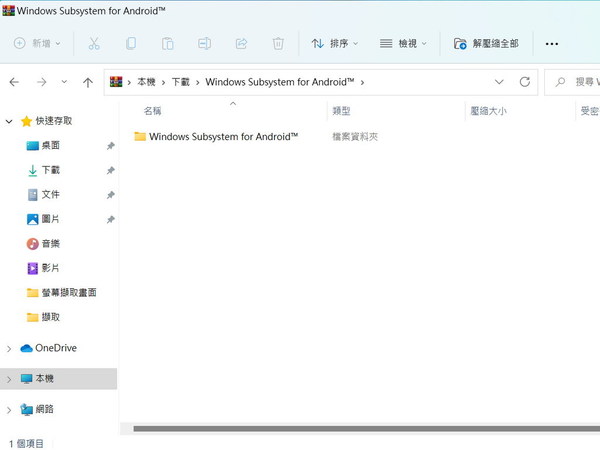Click the Share icon in toolbar
This screenshot has width=600, height=450.
(x=241, y=44)
